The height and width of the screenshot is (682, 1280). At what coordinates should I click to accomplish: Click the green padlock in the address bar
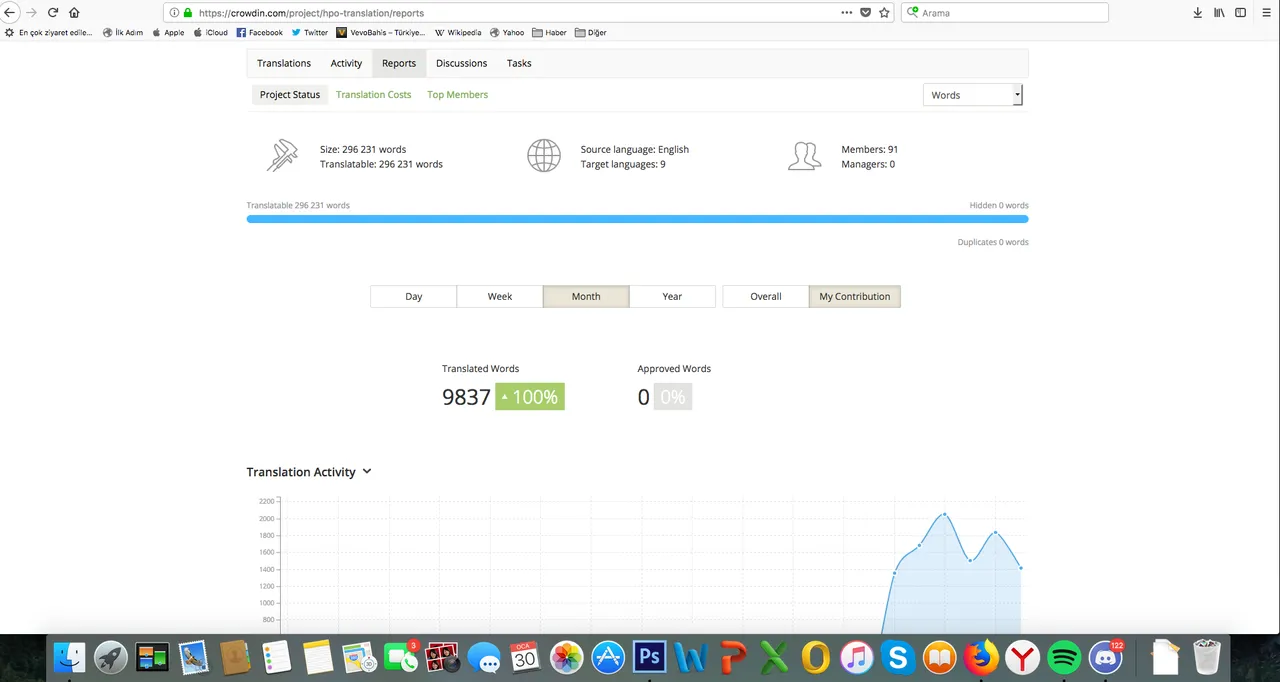(x=187, y=13)
